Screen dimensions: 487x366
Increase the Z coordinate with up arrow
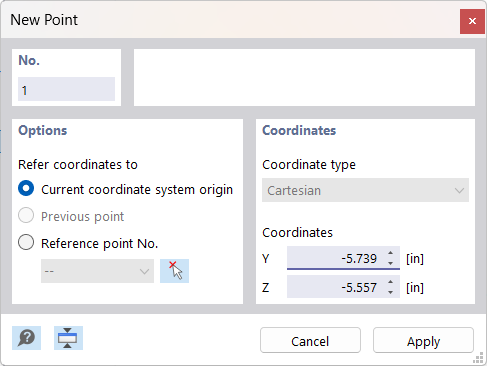pyautogui.click(x=390, y=282)
